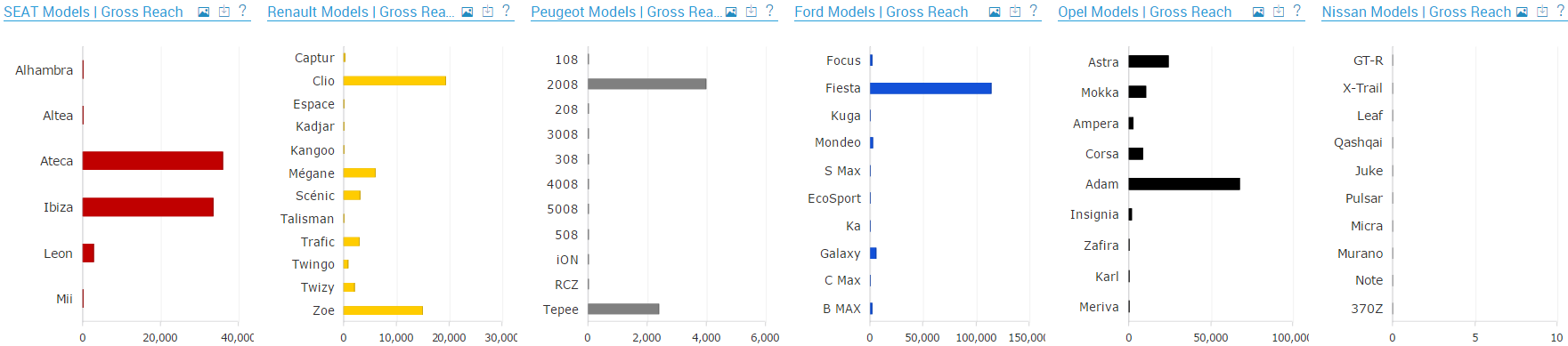Open Ford Models Gross Reach title link
This screenshot has height=346, width=1568.
[x=881, y=12]
